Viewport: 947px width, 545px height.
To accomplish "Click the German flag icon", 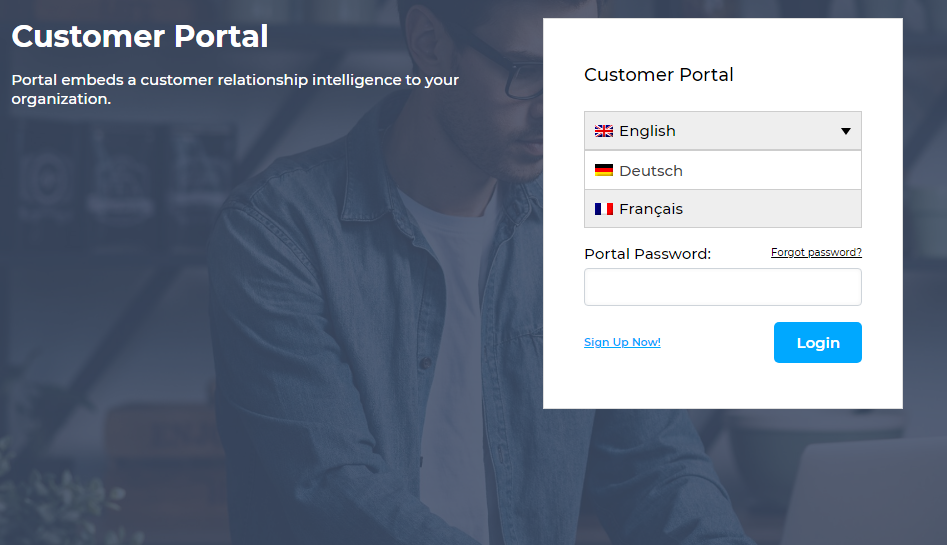I will point(604,170).
